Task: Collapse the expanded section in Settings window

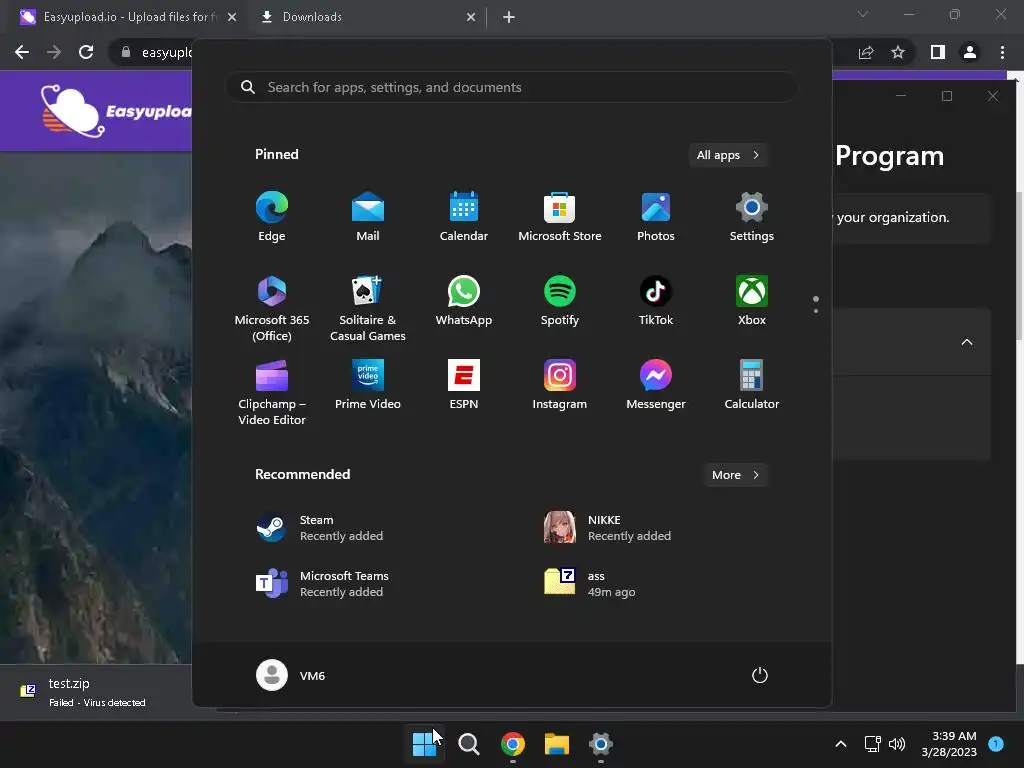Action: click(967, 342)
